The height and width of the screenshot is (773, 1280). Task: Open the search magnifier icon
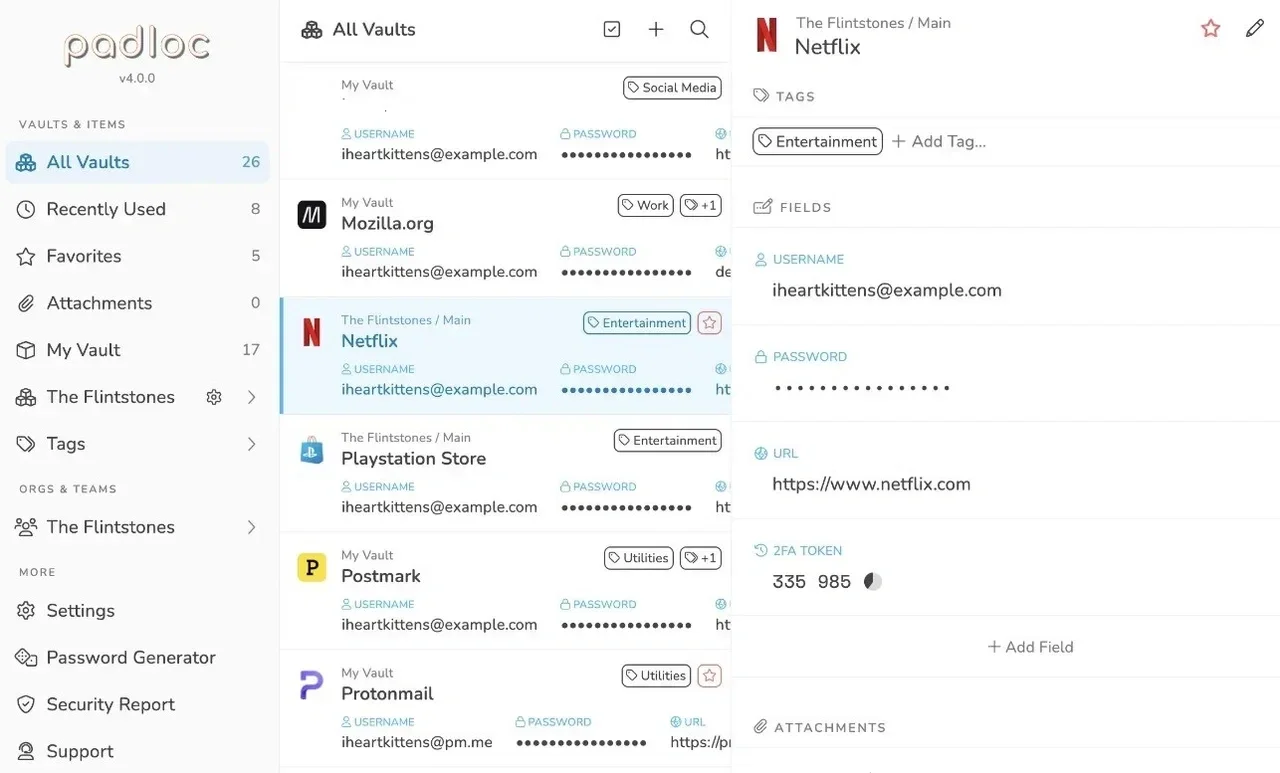point(700,30)
